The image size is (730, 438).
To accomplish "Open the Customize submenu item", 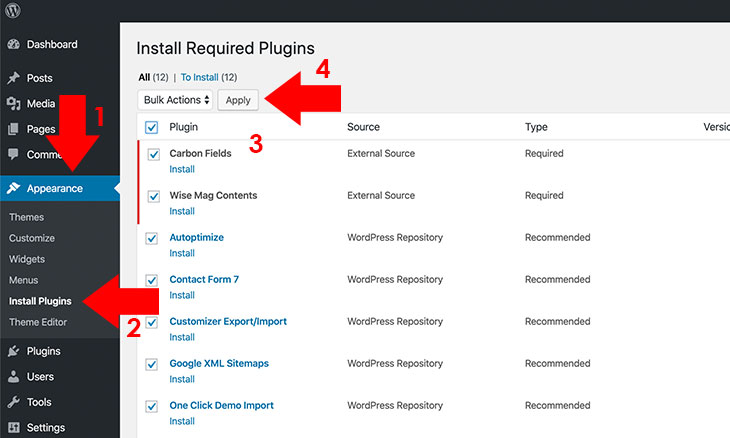I will [x=32, y=238].
